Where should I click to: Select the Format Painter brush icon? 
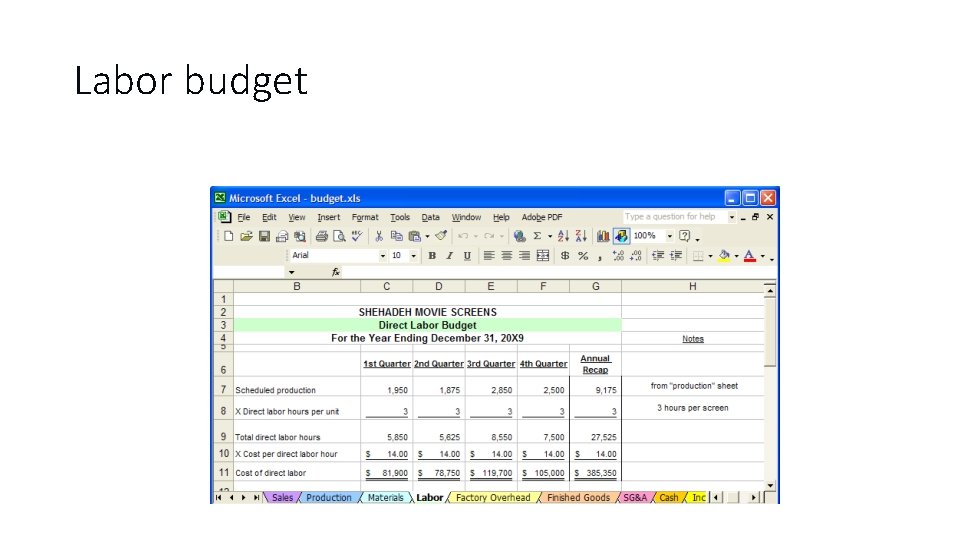[x=441, y=236]
